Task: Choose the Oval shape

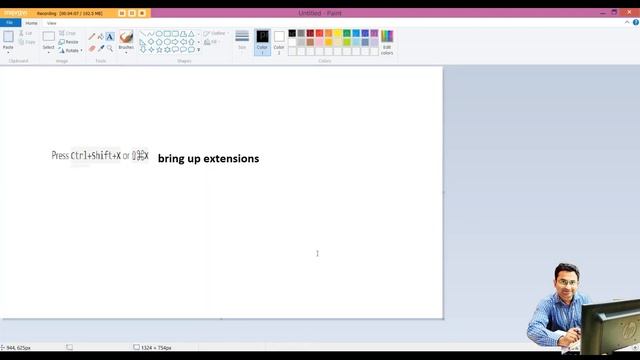Action: click(x=159, y=34)
